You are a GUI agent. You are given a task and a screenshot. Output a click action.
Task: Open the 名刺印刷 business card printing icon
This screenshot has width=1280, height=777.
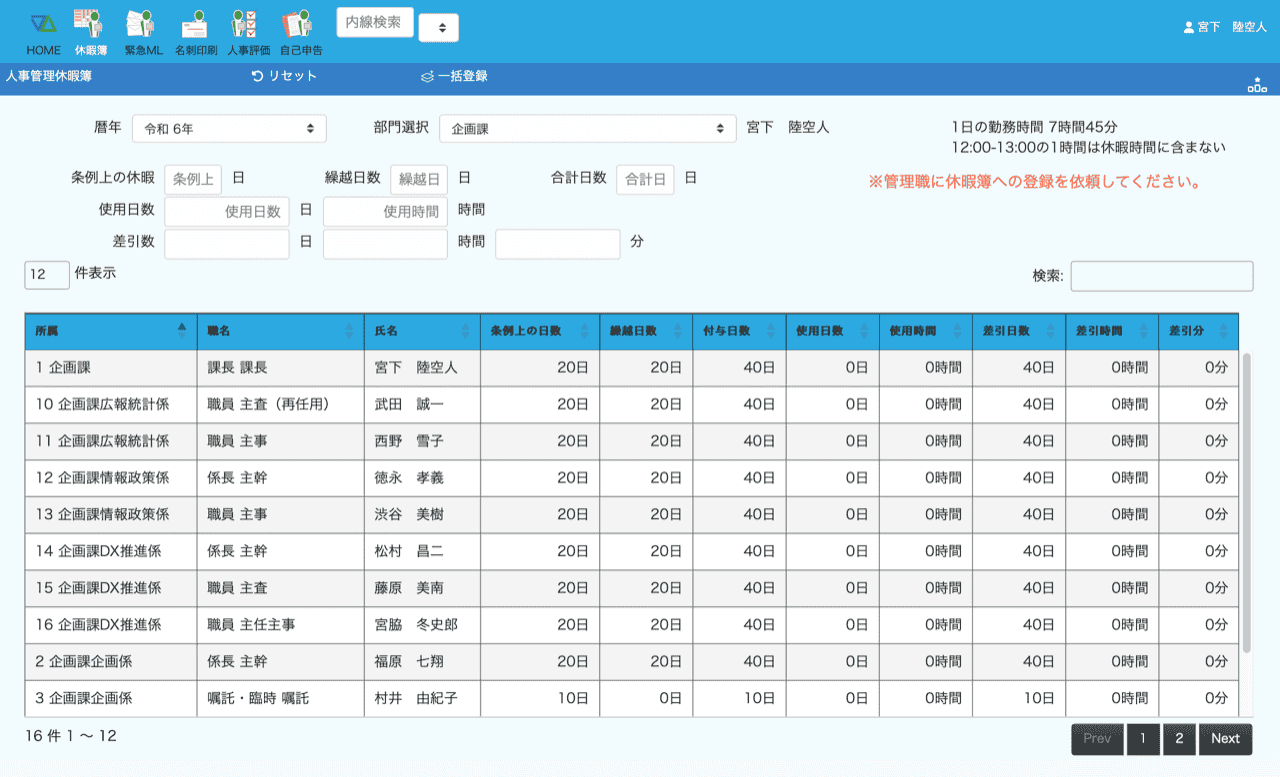(x=195, y=24)
